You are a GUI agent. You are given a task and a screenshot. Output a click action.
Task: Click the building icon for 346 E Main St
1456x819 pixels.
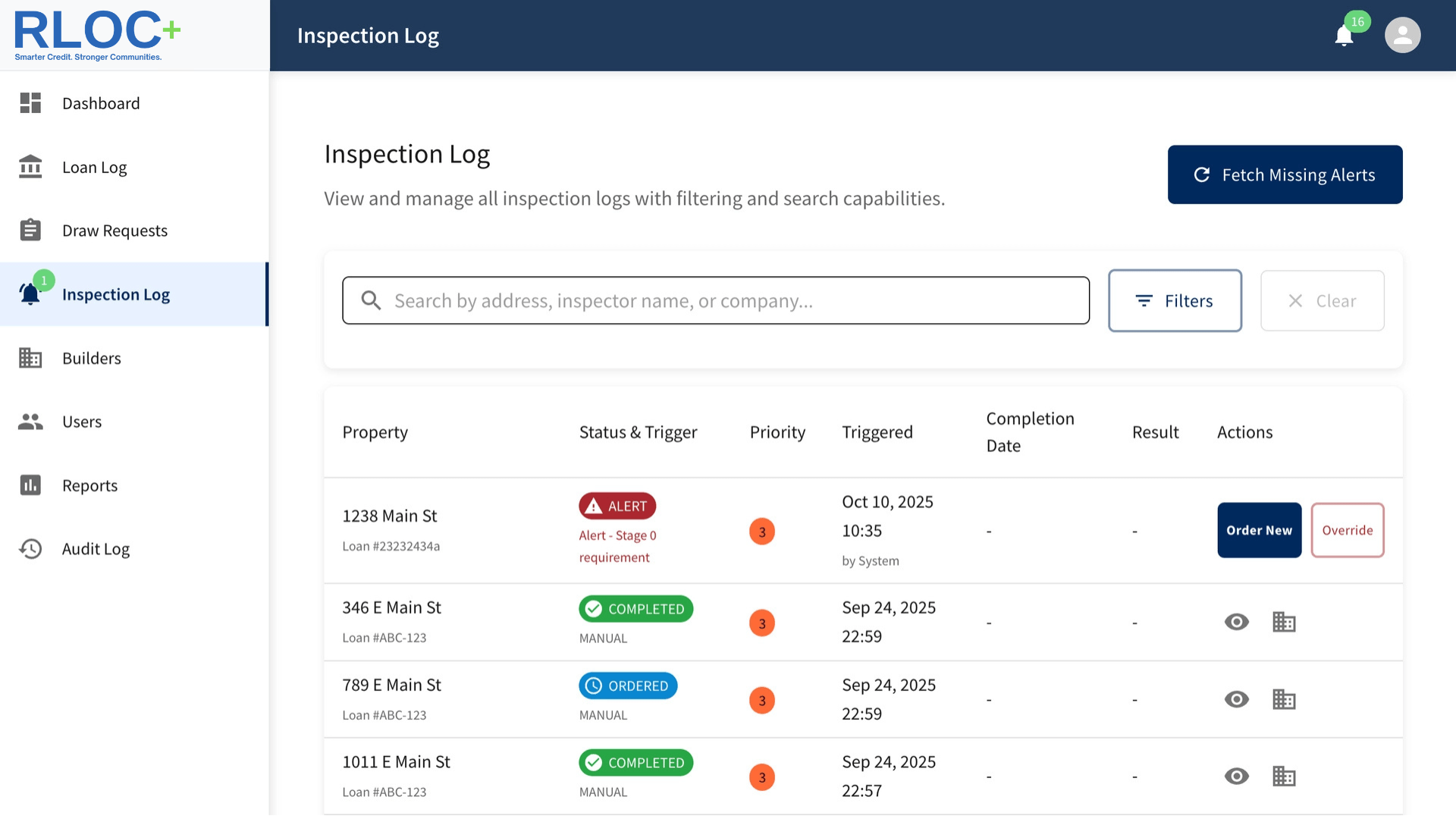click(x=1283, y=622)
